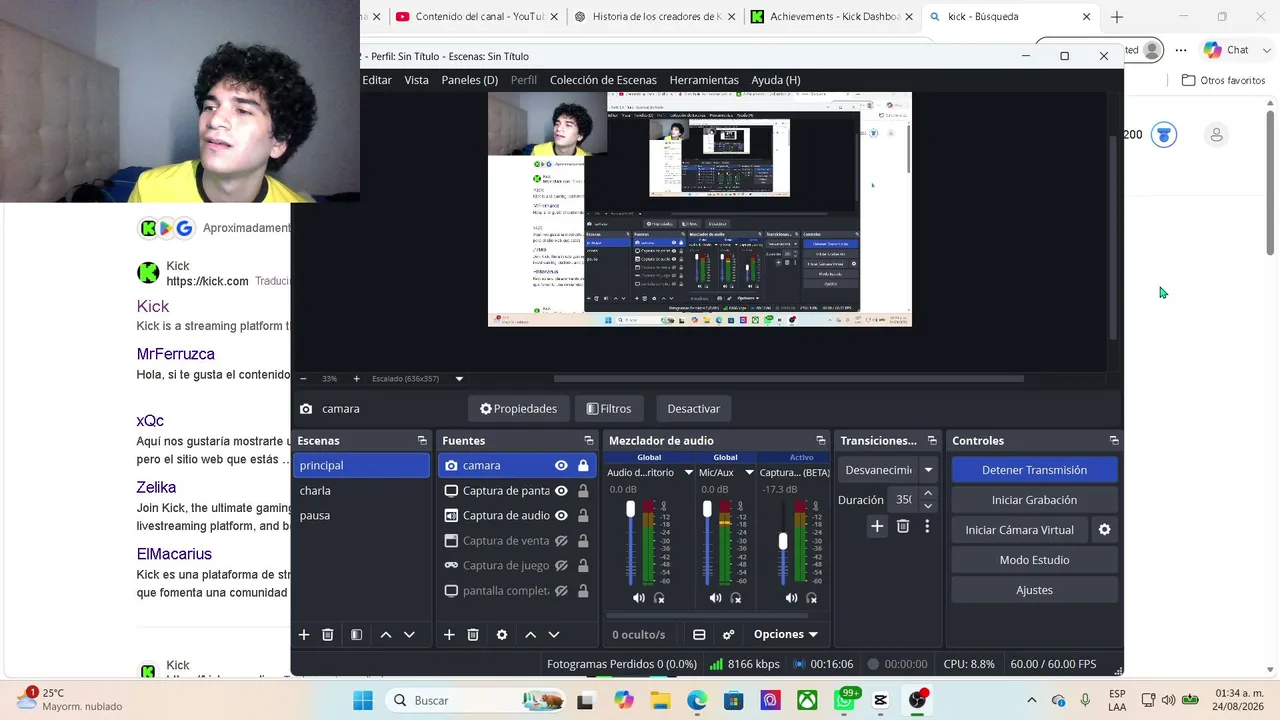Screen dimensions: 1280x720
Task: Switch audio mixer layout icon
Action: click(699, 635)
